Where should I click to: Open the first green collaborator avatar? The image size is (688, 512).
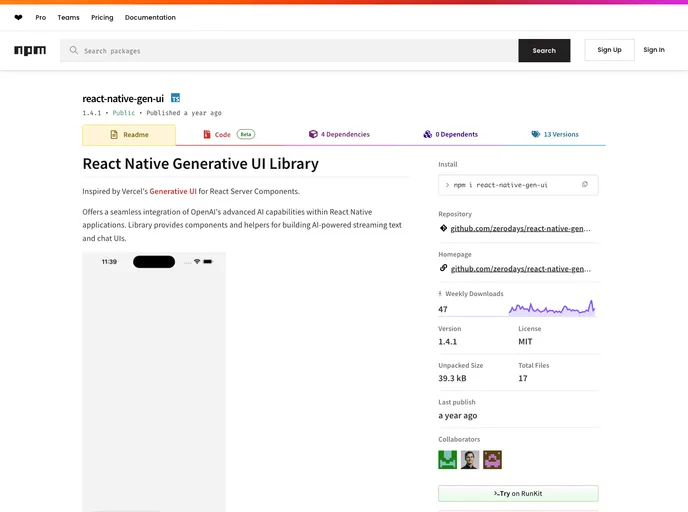pos(448,460)
